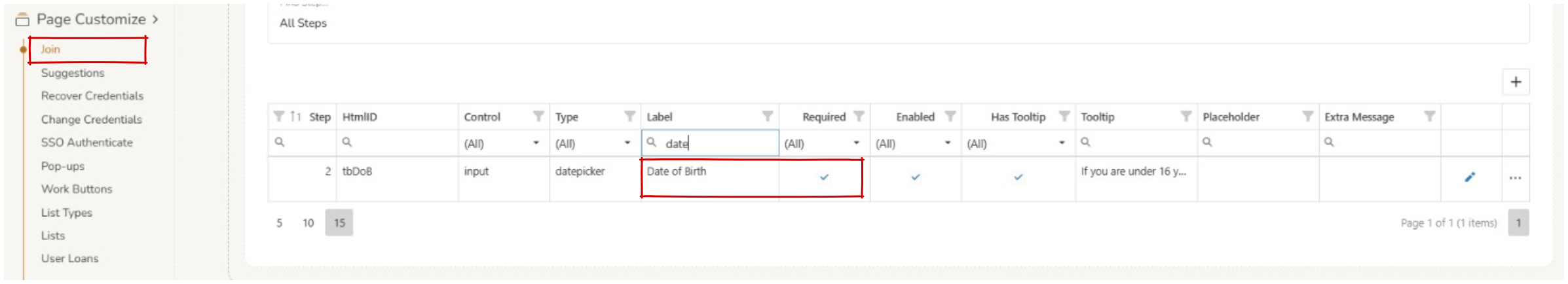The image size is (1568, 284).
Task: Toggle the Has Tooltip checkmark in row
Action: point(1018,177)
